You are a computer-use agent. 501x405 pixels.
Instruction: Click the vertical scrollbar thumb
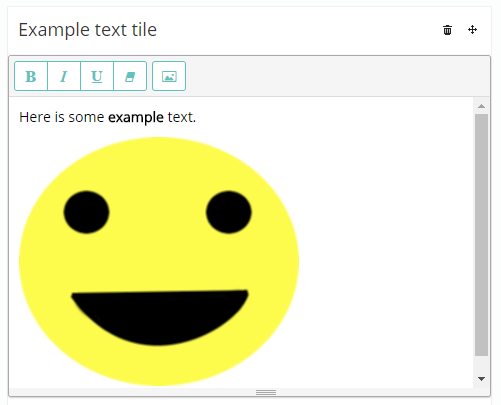[x=481, y=235]
